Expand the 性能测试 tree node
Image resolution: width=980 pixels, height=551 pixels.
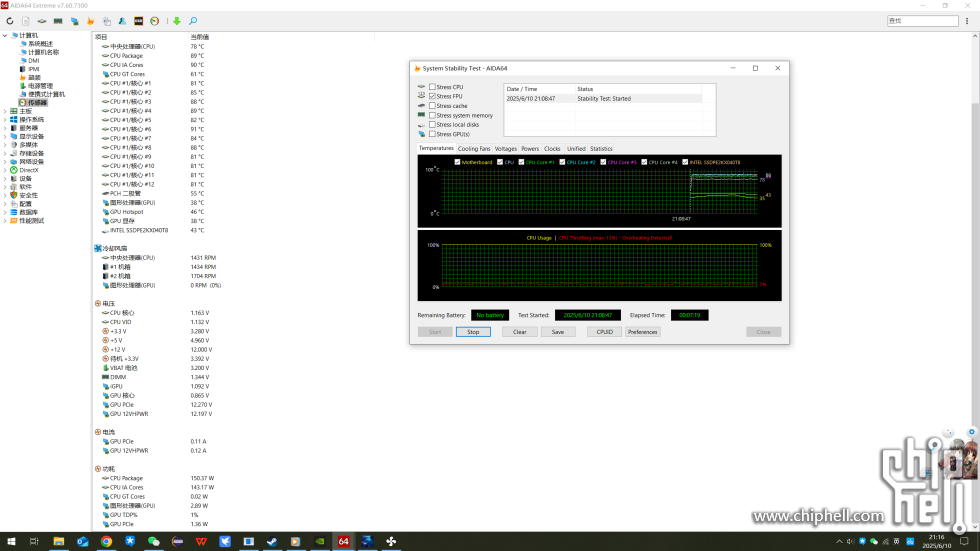5,221
